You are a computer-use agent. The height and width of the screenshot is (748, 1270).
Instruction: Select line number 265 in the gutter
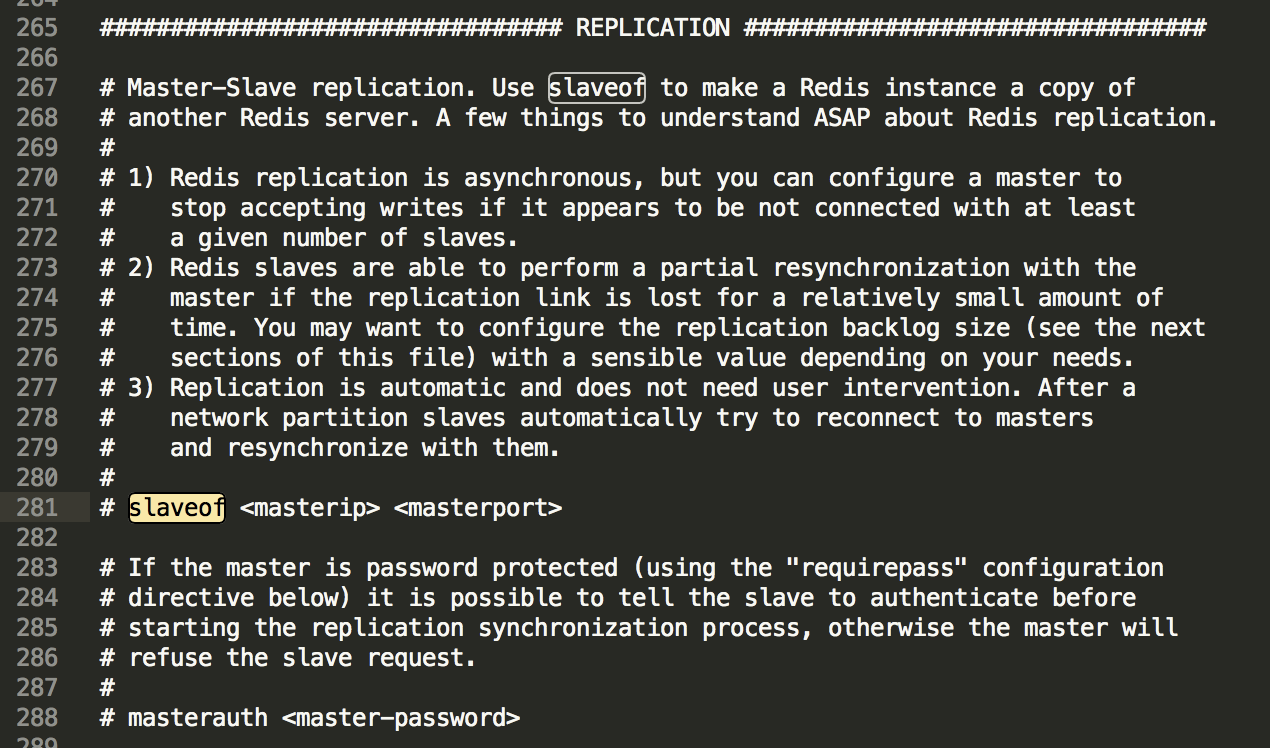(x=37, y=28)
